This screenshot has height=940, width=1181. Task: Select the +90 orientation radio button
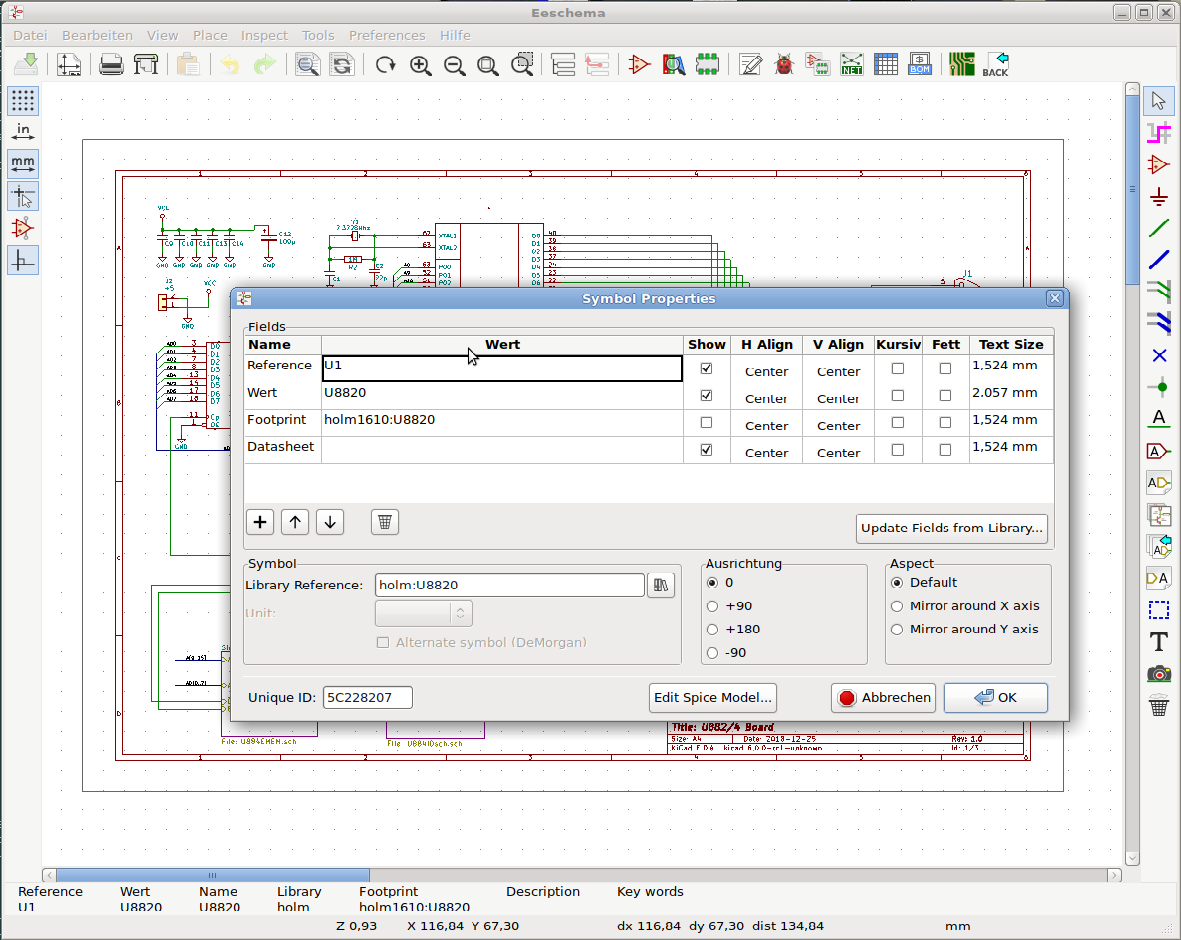(x=713, y=606)
